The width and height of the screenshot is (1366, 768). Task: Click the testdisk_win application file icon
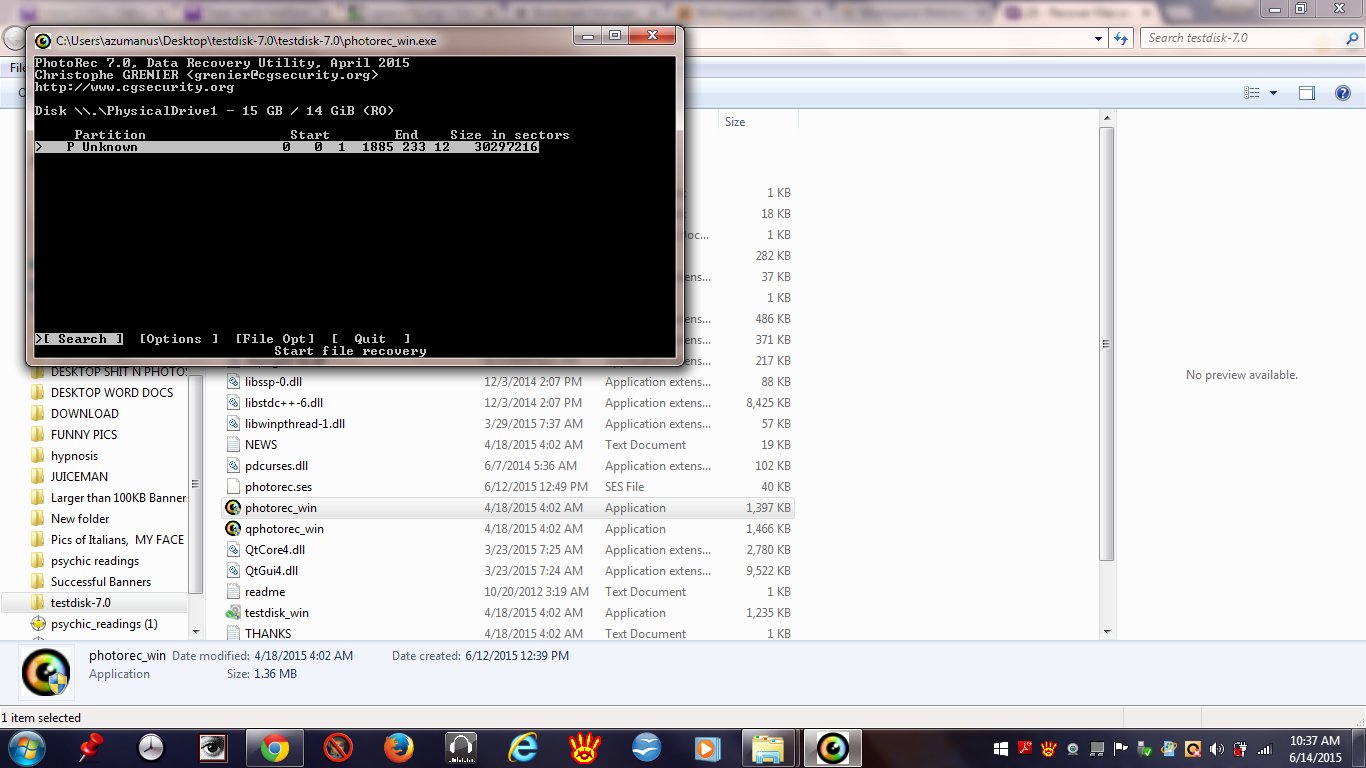[233, 613]
